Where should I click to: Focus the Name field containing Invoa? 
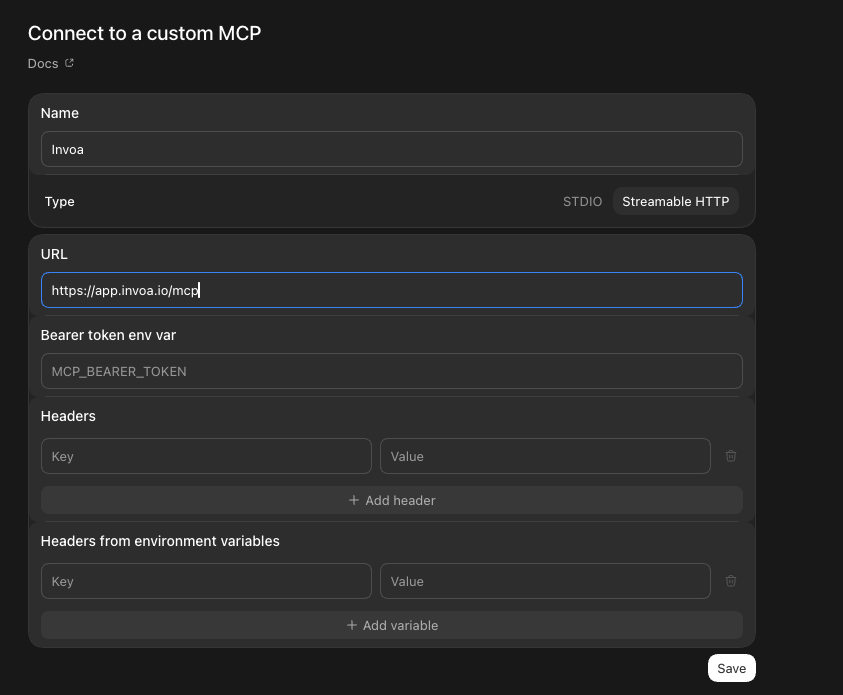point(391,149)
